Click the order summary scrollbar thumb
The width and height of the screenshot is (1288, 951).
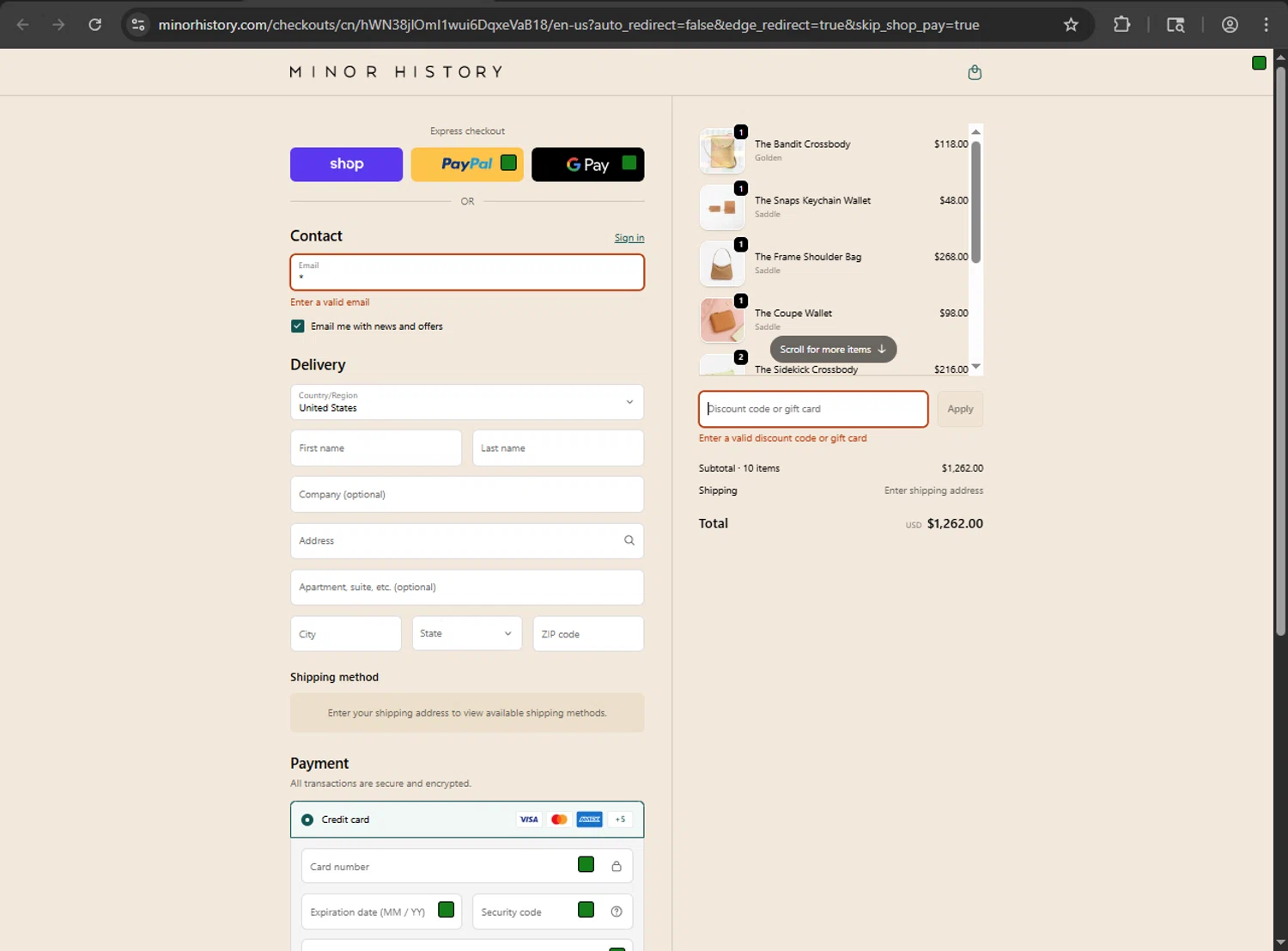pos(975,202)
